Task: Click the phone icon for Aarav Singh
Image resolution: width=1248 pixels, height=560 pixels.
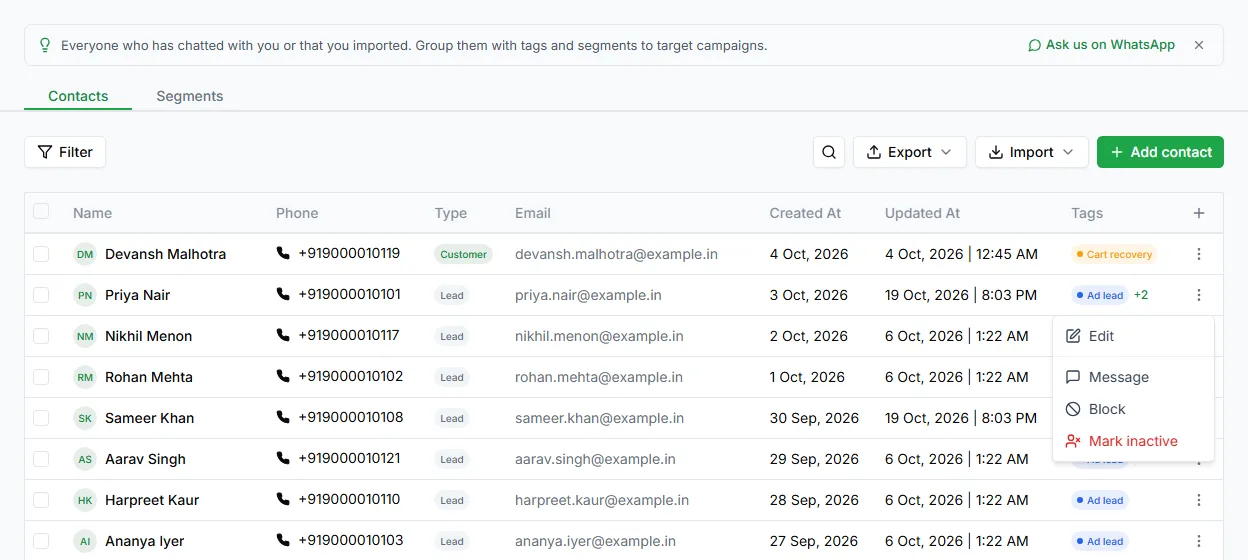Action: [283, 458]
